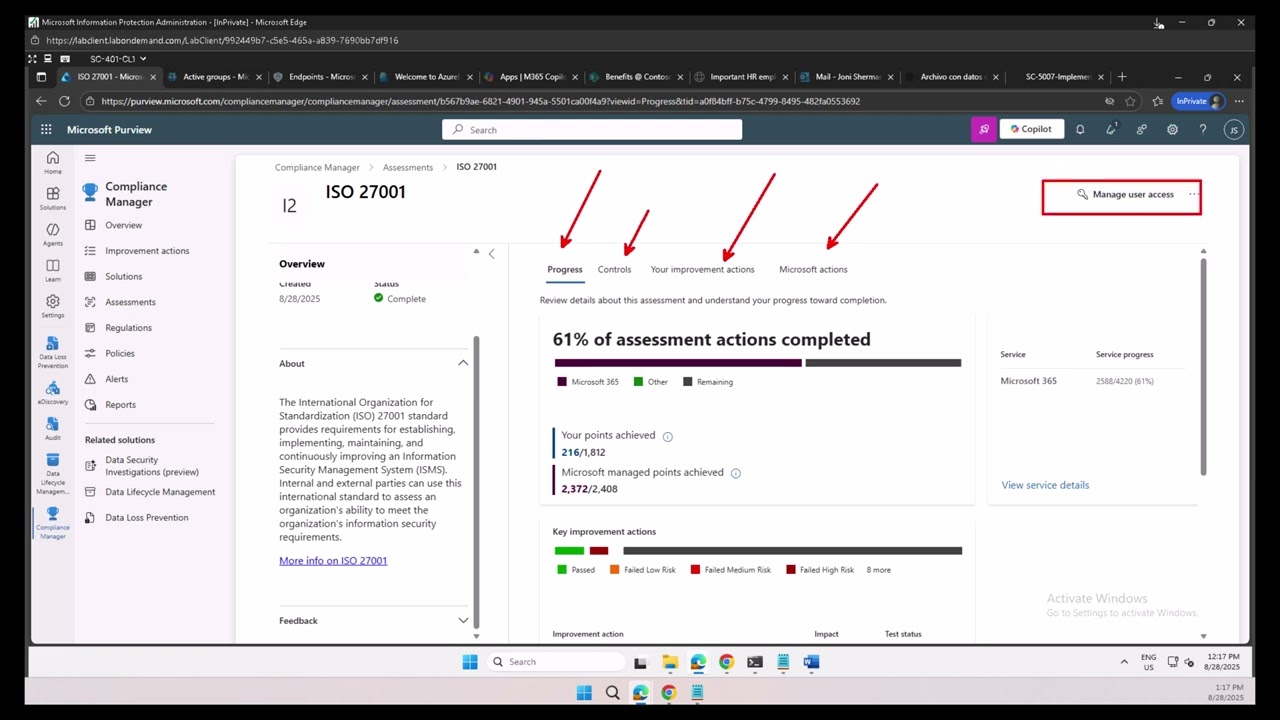
Task: Collapse navigation with the hamburger icon
Action: [x=90, y=158]
